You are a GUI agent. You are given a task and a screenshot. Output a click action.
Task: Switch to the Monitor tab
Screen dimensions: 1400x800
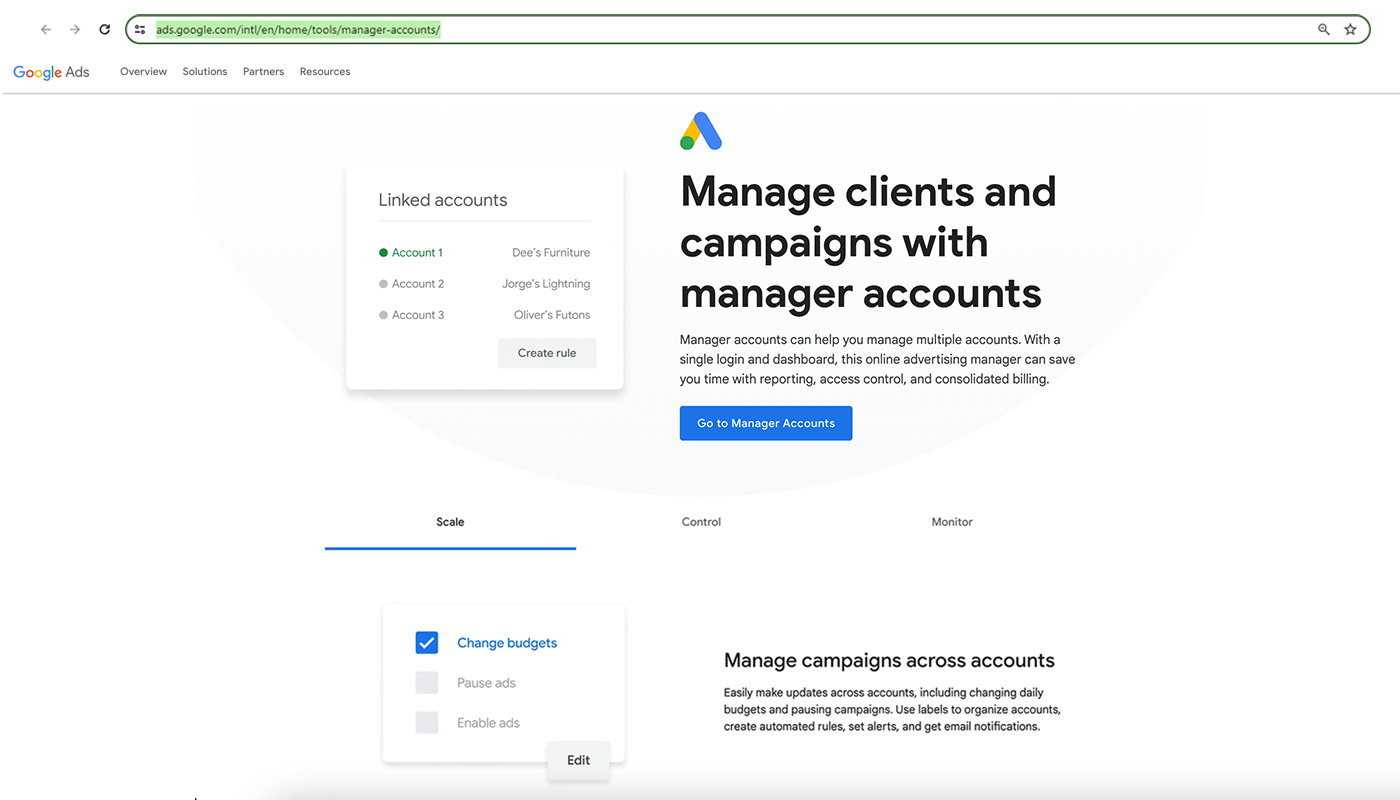pyautogui.click(x=951, y=521)
